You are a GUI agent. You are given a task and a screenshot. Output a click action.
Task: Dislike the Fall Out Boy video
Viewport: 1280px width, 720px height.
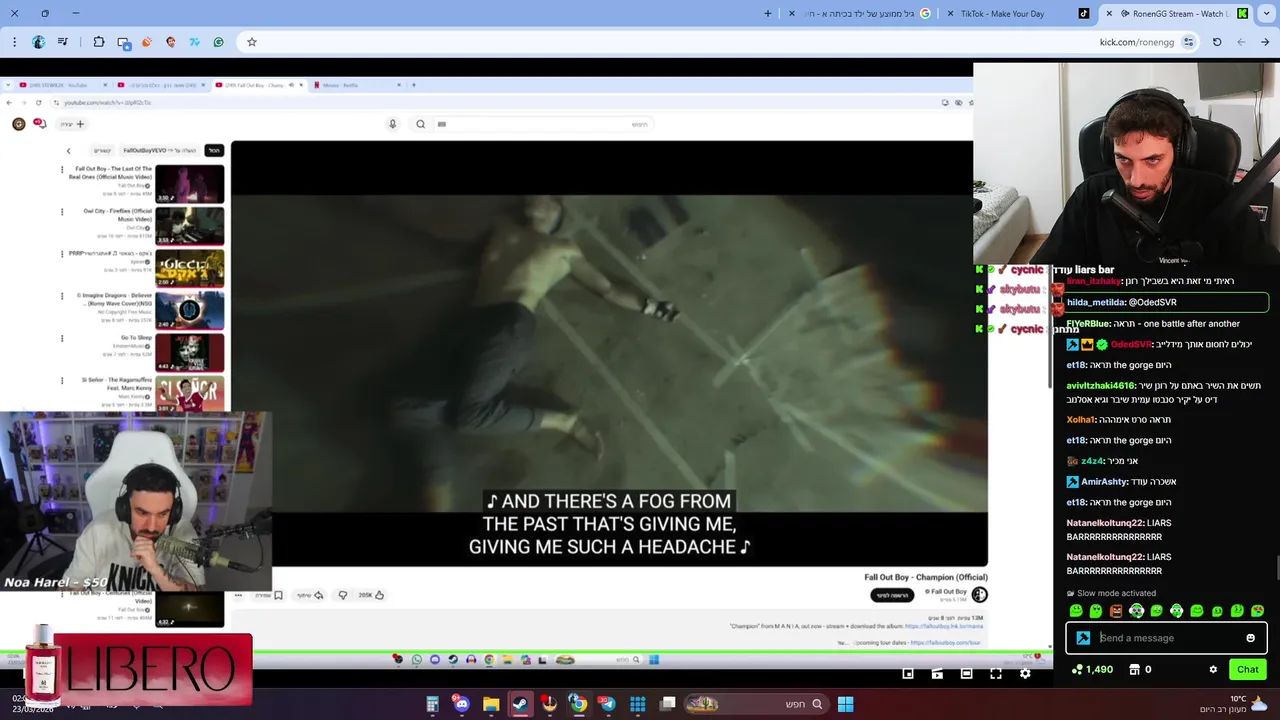(342, 595)
